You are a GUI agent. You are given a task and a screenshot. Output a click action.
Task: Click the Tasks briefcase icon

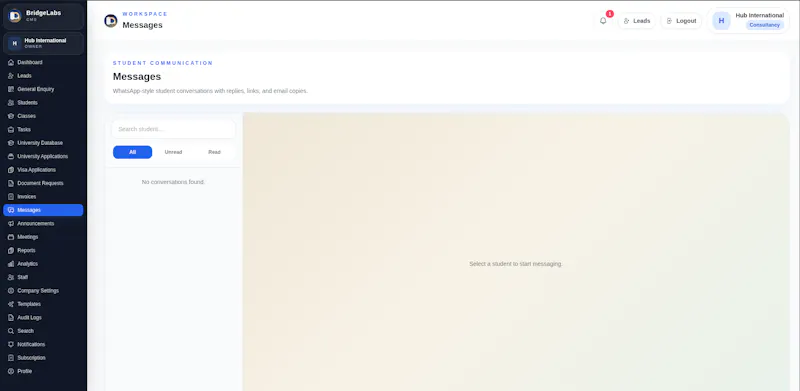point(11,130)
